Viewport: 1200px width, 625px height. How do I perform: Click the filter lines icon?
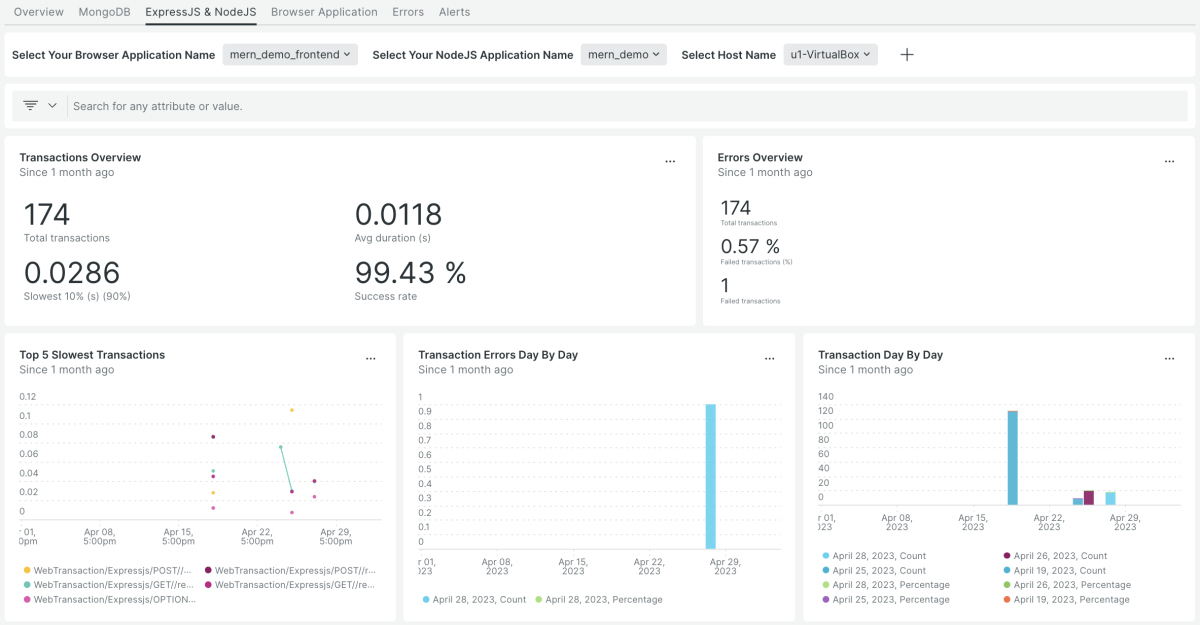coord(31,105)
